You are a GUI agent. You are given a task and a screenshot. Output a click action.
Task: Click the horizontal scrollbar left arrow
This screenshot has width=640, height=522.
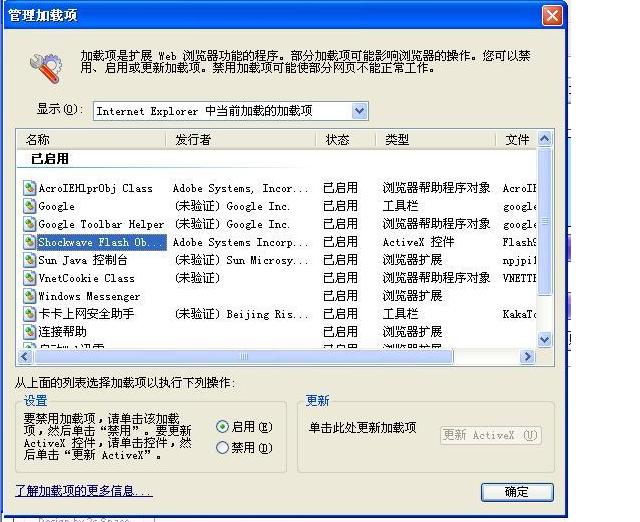click(x=24, y=357)
